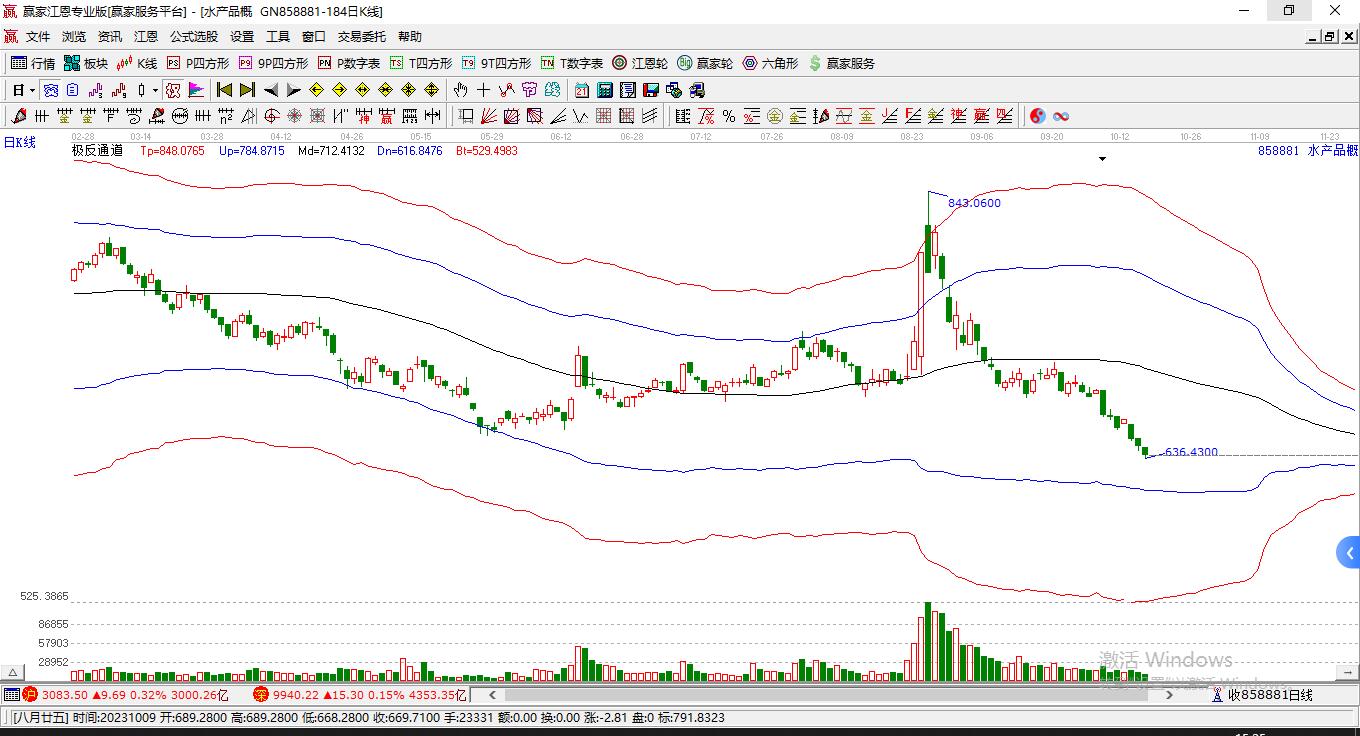Open the 江恩 menu
Image resolution: width=1360 pixels, height=736 pixels.
[x=146, y=37]
